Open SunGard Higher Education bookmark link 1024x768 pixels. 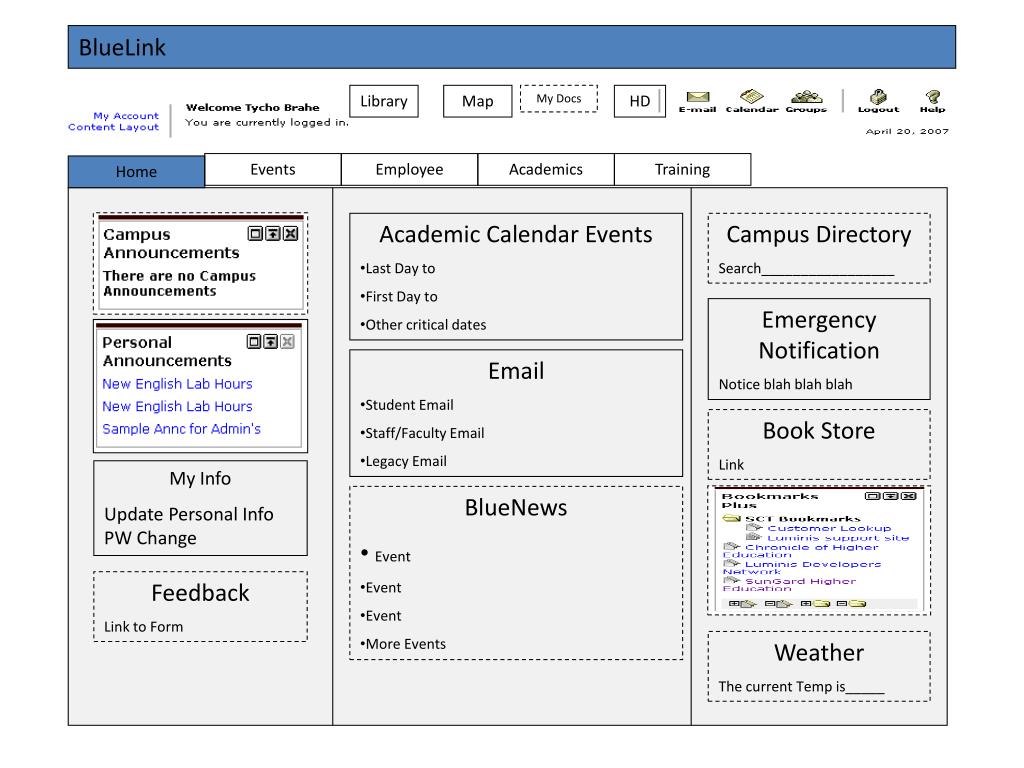coord(789,584)
